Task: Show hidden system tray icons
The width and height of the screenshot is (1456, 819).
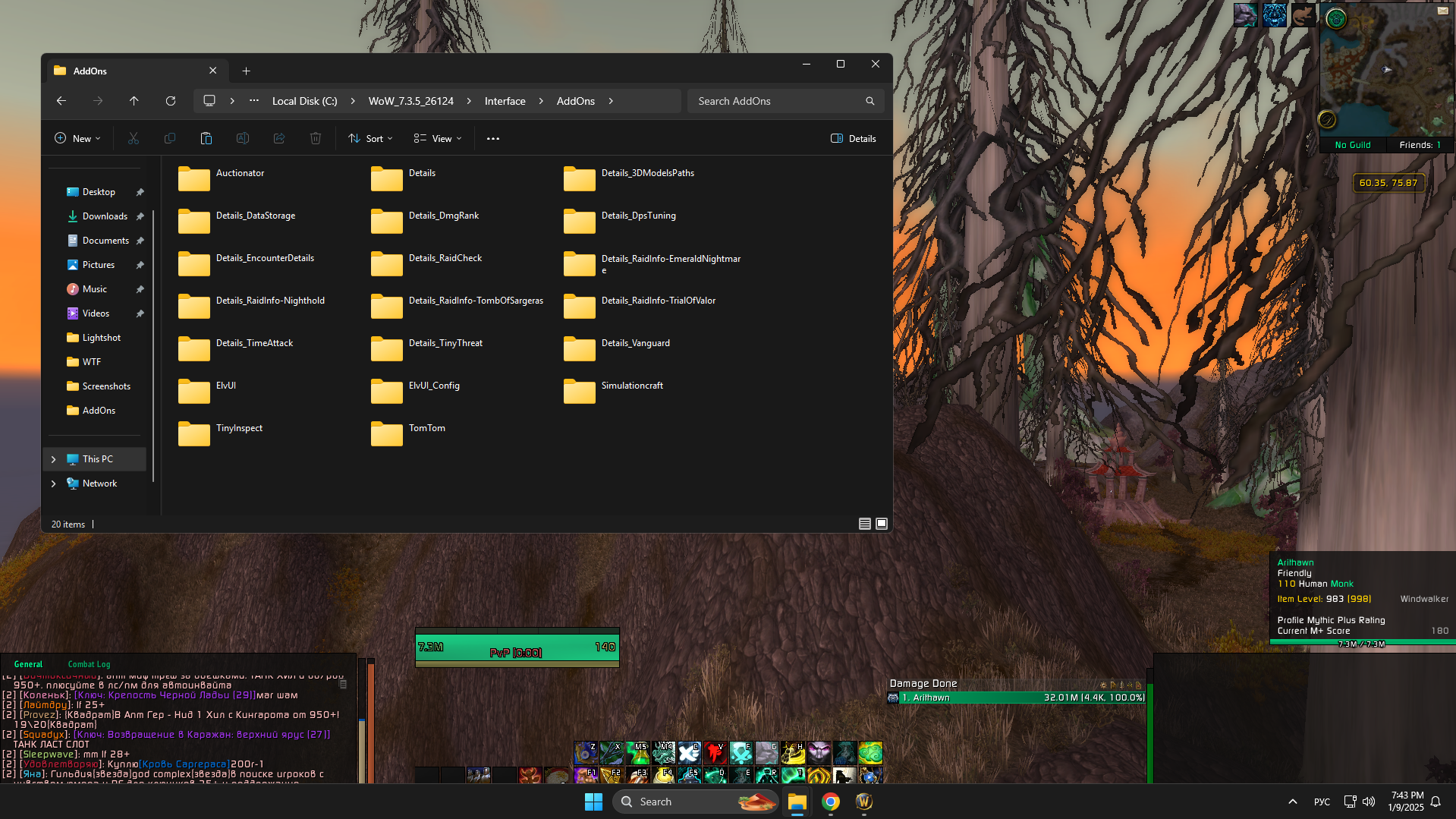Action: coord(1293,802)
